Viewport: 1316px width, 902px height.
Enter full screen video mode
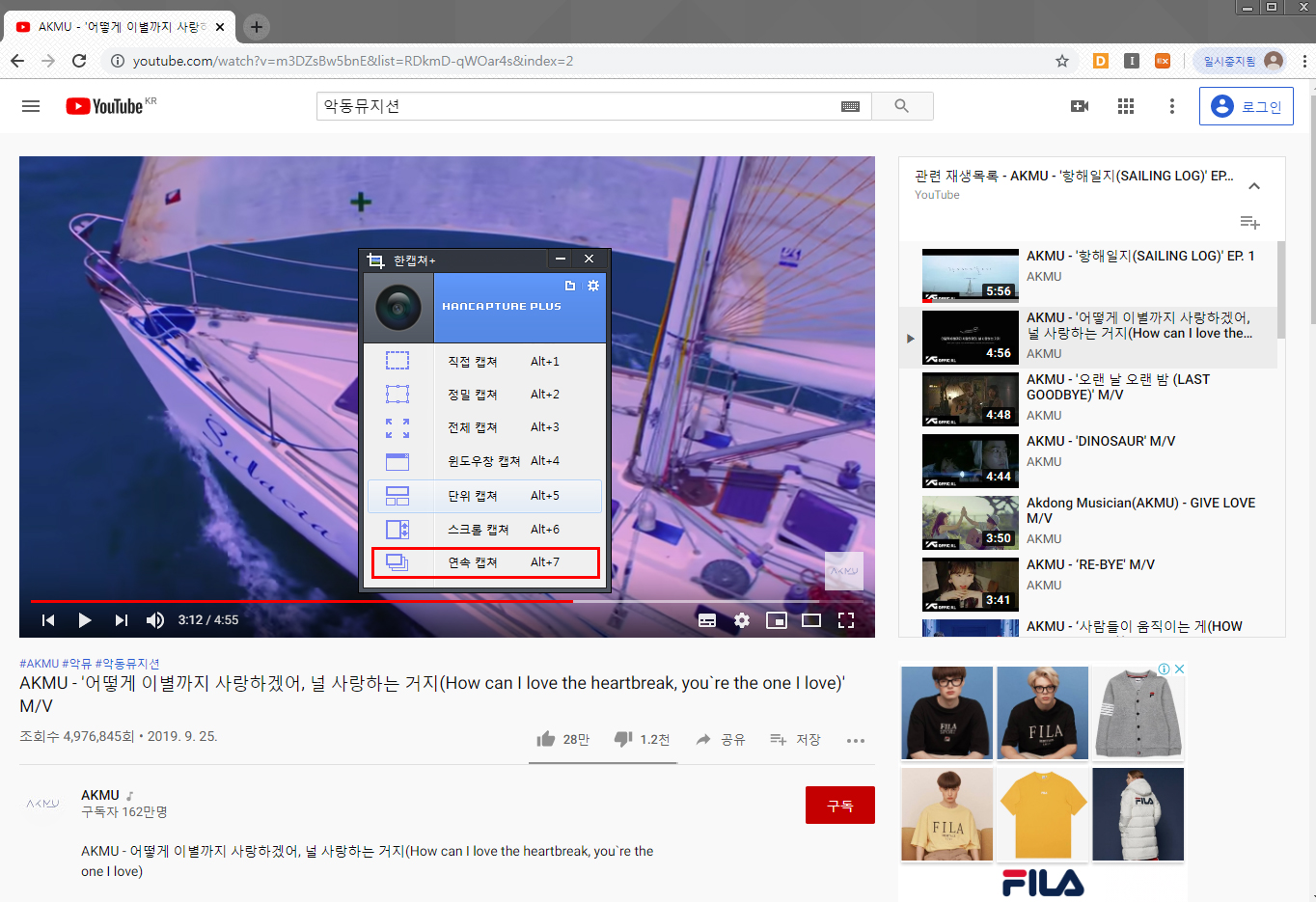click(846, 620)
